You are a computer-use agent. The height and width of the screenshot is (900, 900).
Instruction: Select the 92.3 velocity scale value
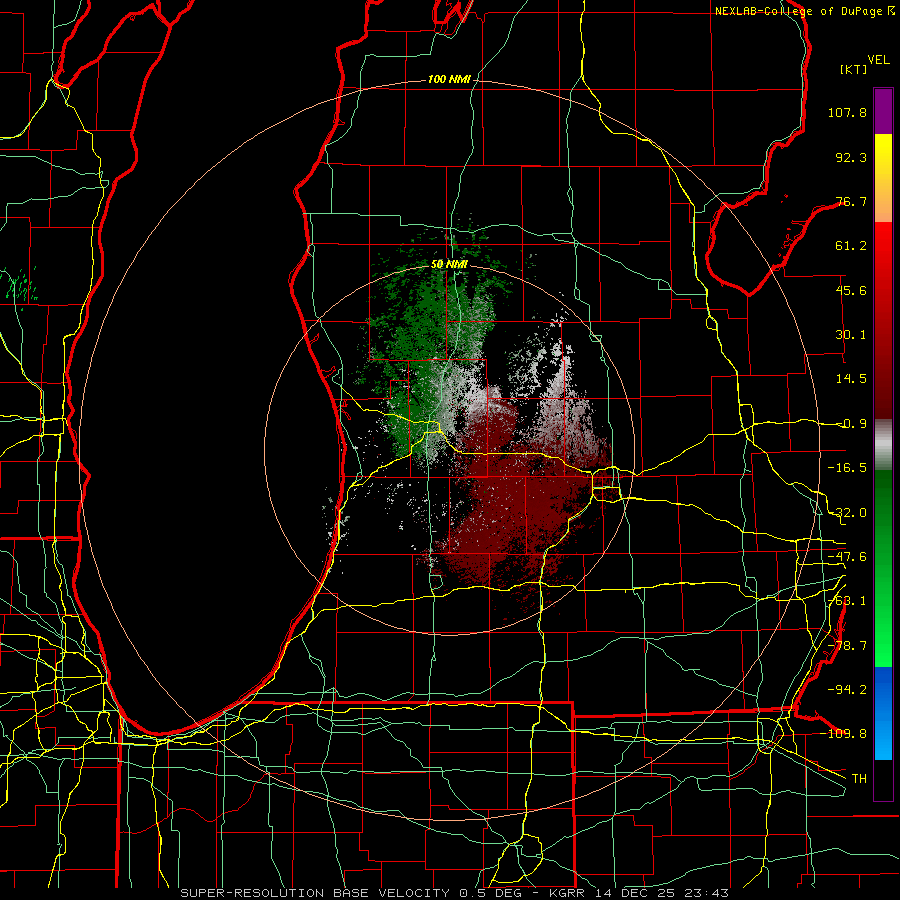pos(851,157)
